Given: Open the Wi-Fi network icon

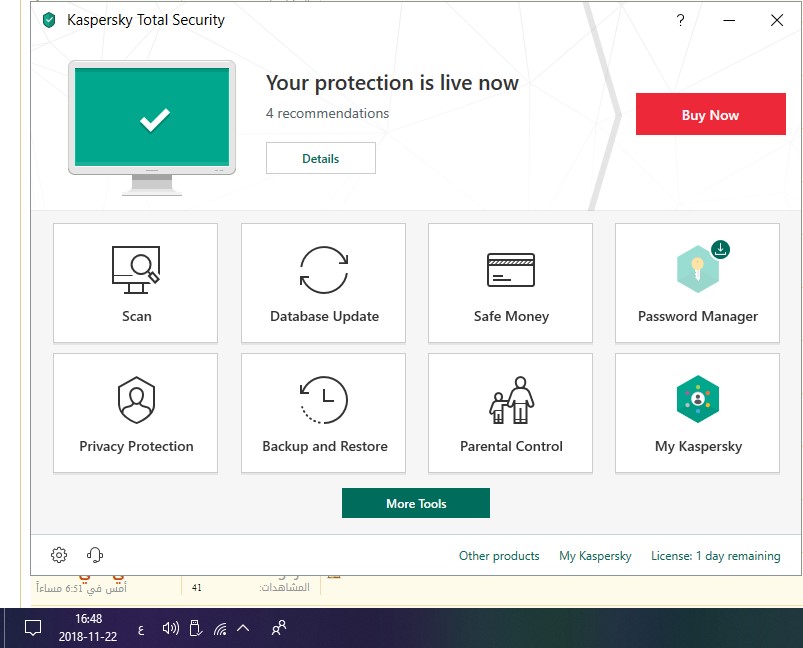Looking at the screenshot, I should tap(220, 629).
